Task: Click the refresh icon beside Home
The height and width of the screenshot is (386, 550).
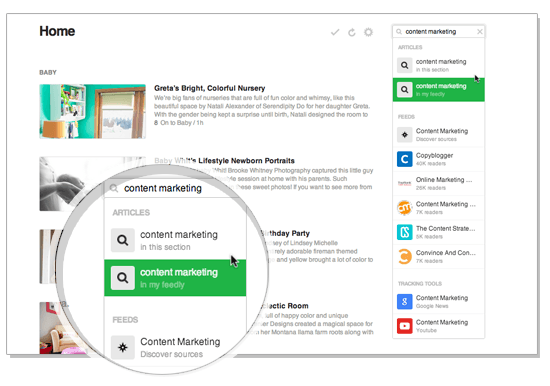Action: point(351,32)
